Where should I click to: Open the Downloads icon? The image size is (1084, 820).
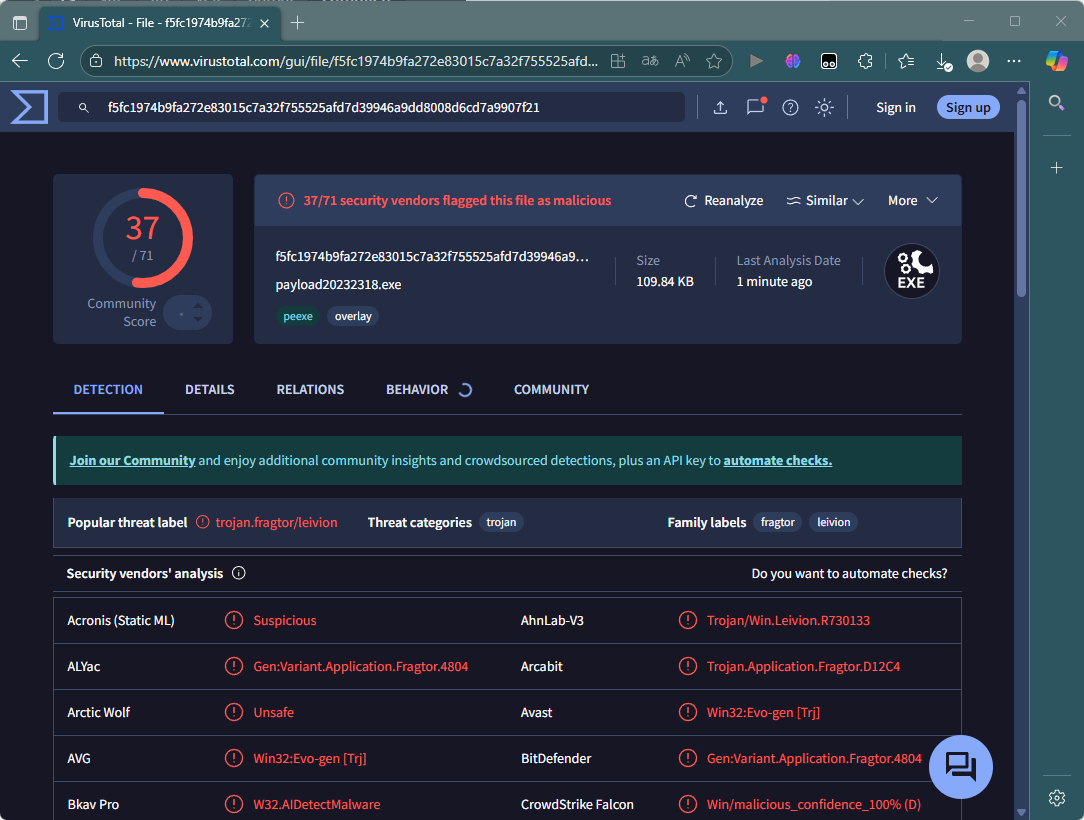coord(944,62)
